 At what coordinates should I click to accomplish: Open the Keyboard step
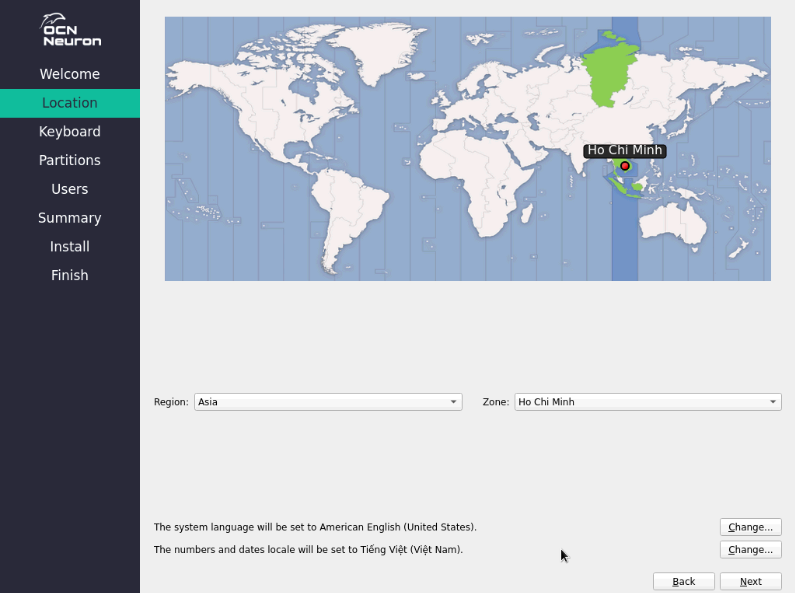(69, 132)
